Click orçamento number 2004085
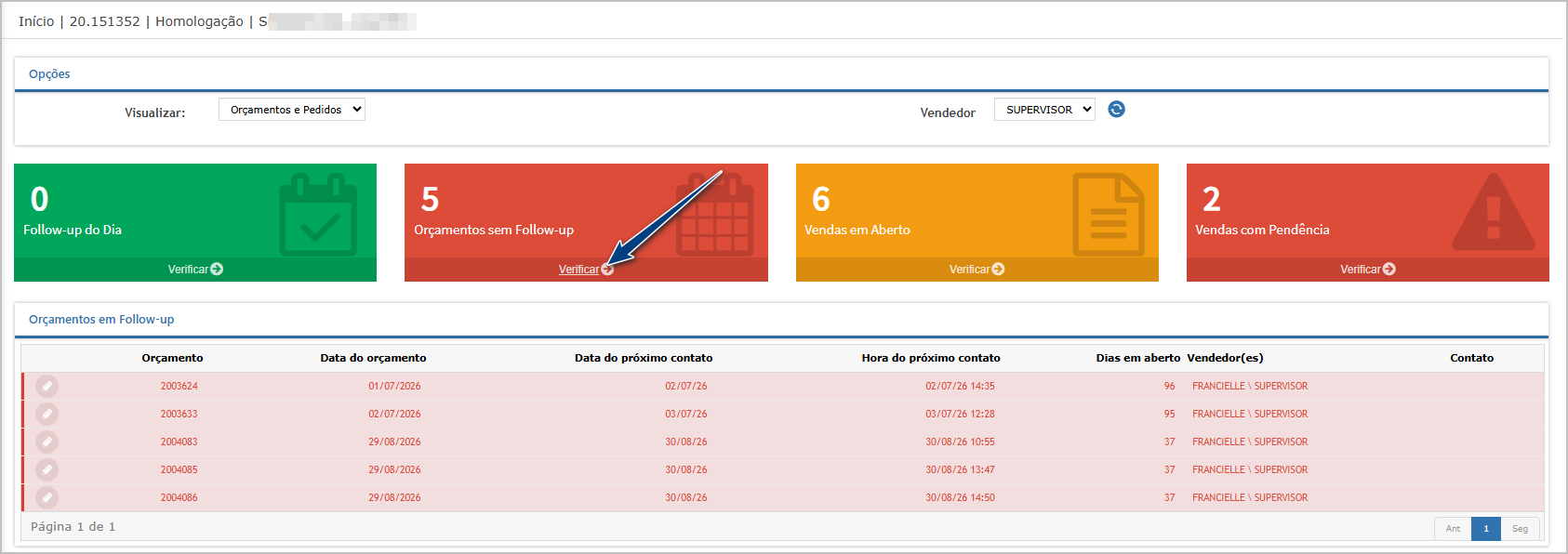This screenshot has width=1568, height=554. pyautogui.click(x=179, y=469)
